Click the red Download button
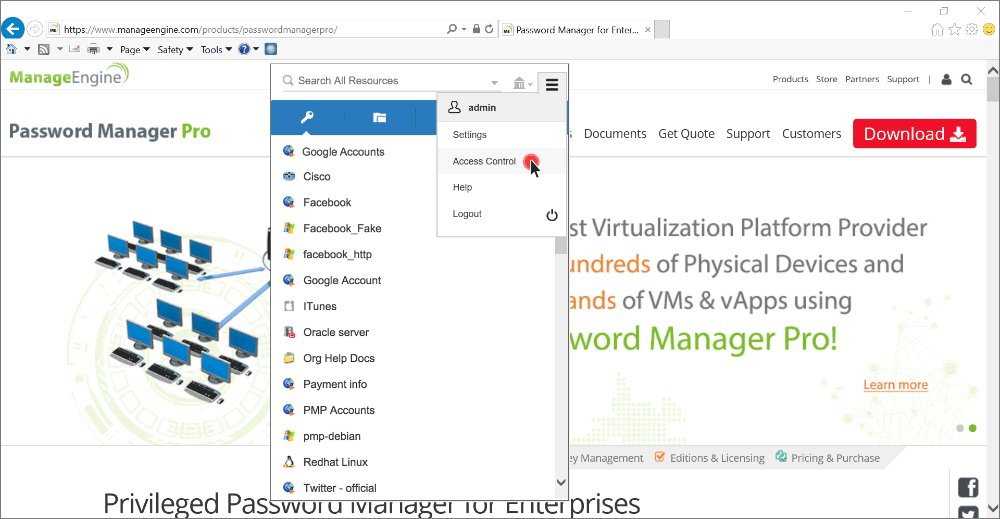This screenshot has height=519, width=1000. click(x=915, y=134)
